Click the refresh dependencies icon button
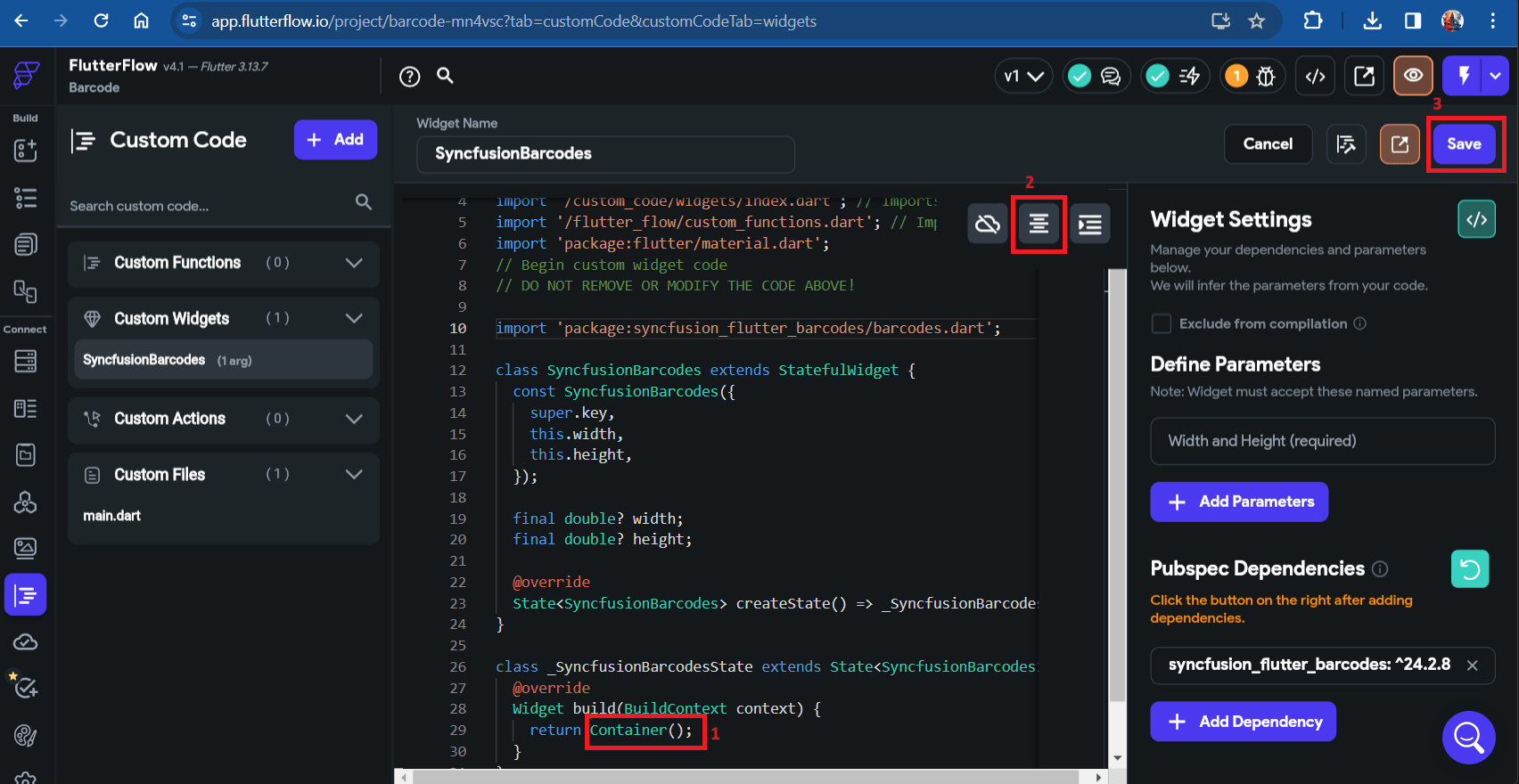1519x784 pixels. pyautogui.click(x=1470, y=568)
